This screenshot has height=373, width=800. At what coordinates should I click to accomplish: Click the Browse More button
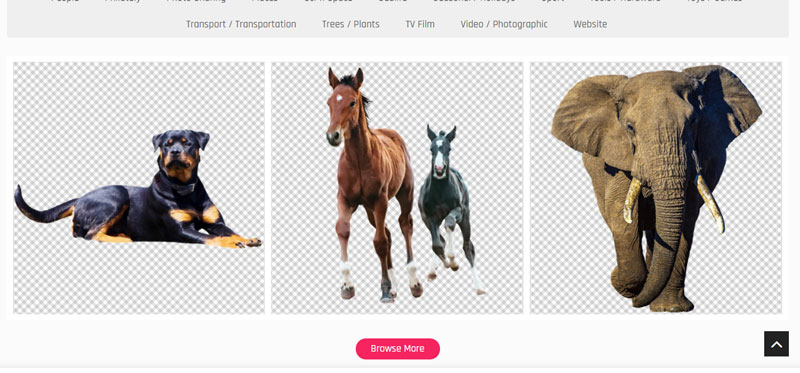397,349
